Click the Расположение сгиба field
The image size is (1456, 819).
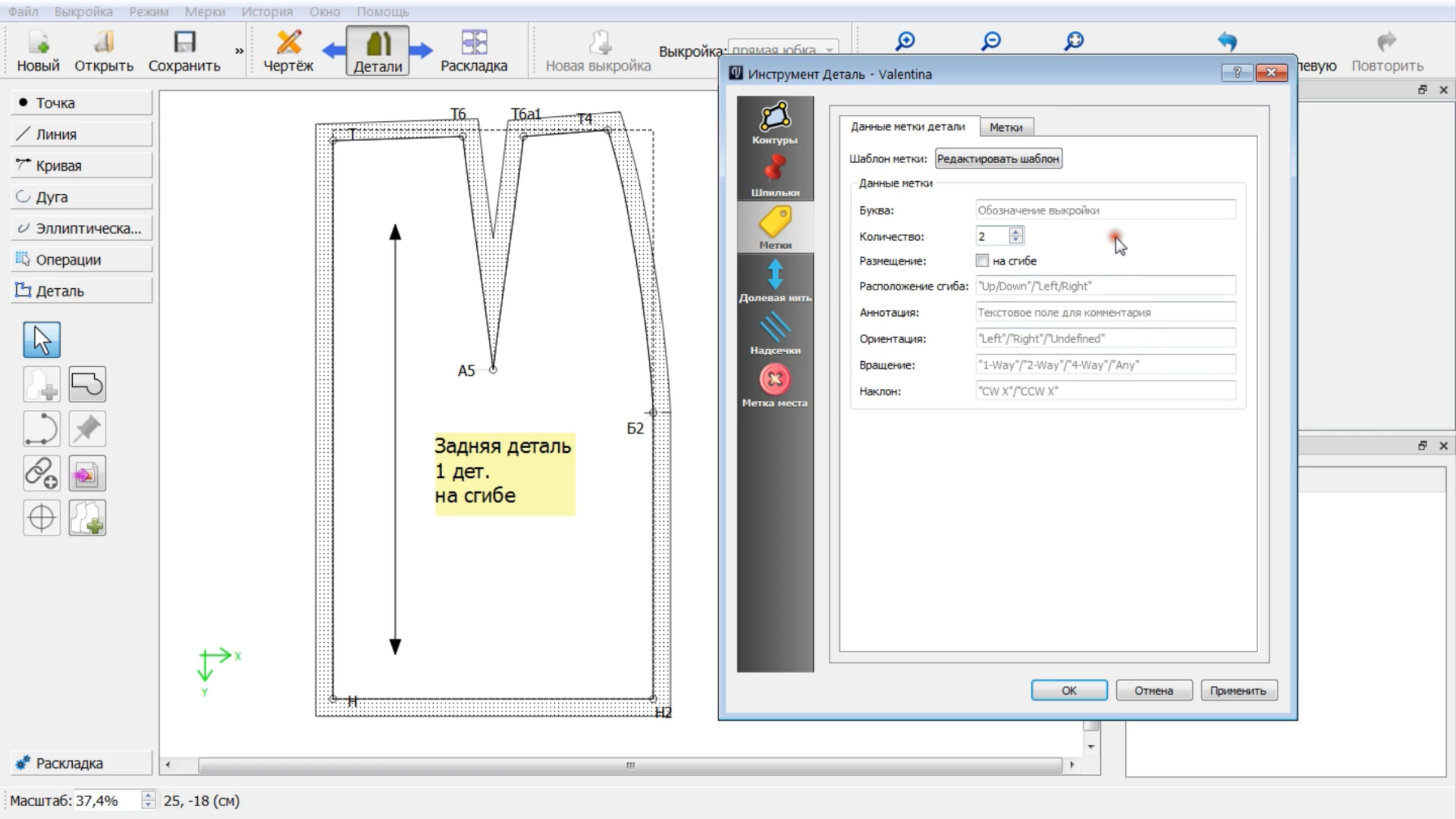click(x=1105, y=286)
